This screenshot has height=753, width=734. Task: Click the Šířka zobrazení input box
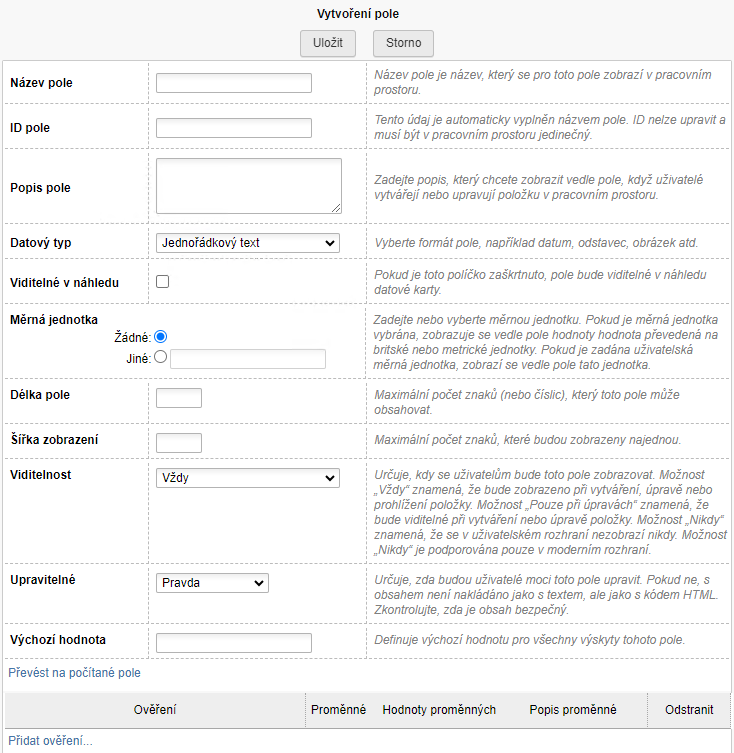179,442
